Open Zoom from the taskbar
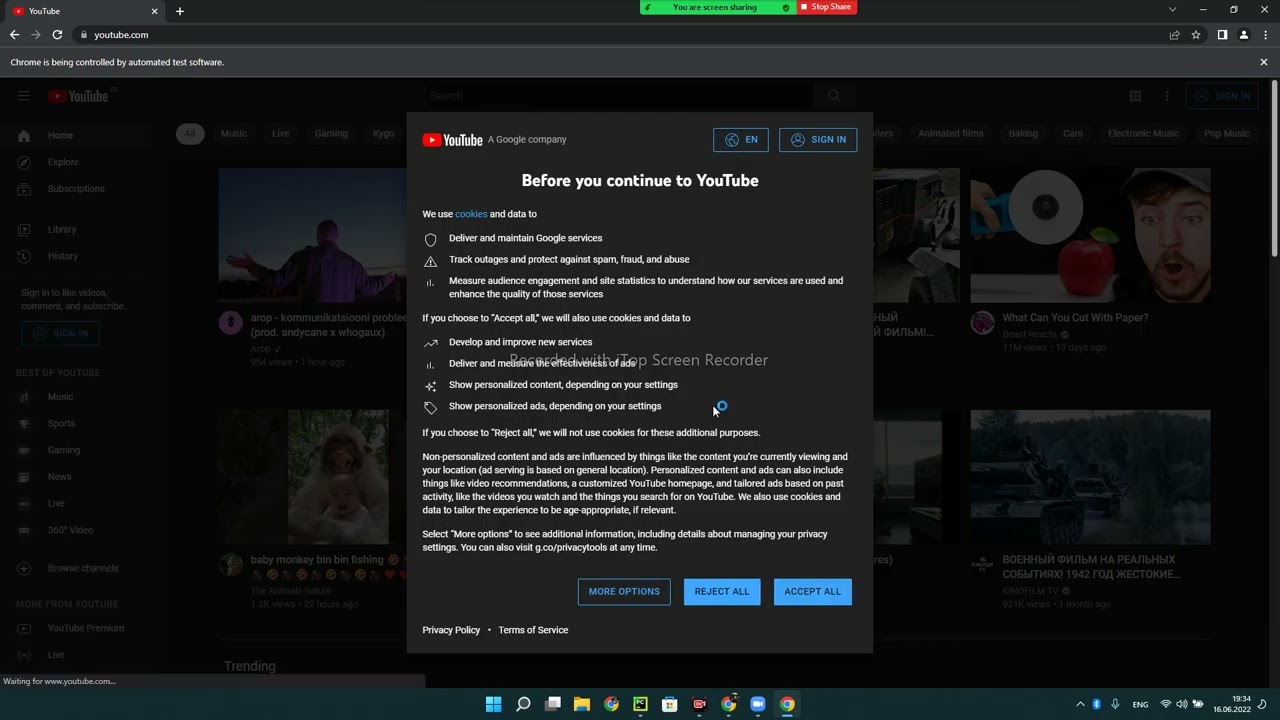Viewport: 1280px width, 720px height. [758, 704]
